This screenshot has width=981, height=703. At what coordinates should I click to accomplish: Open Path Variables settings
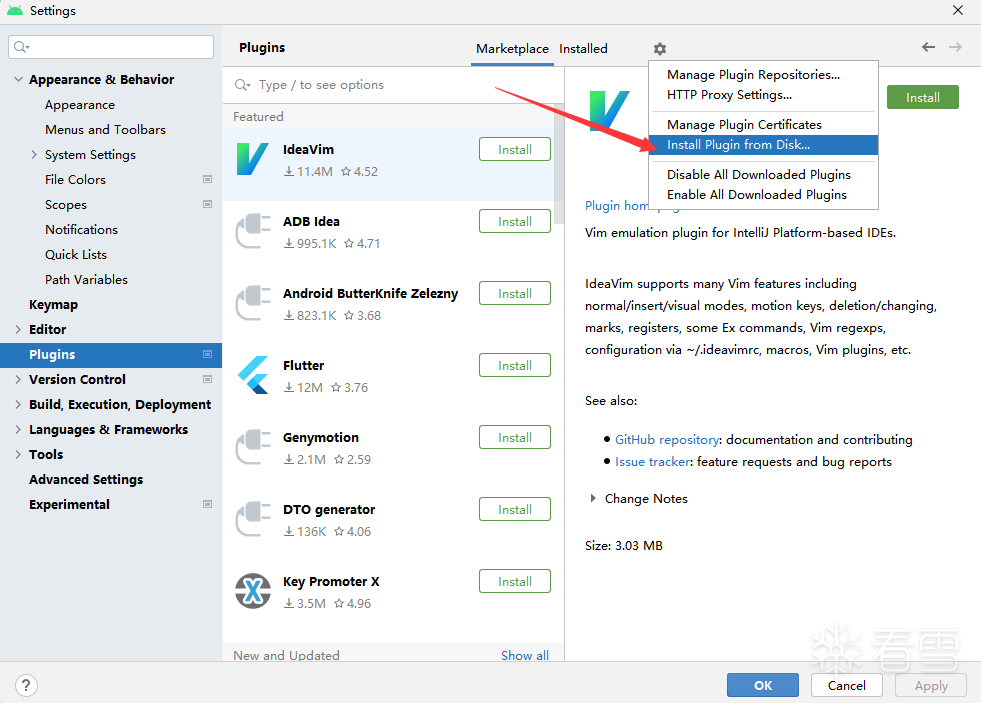(86, 280)
